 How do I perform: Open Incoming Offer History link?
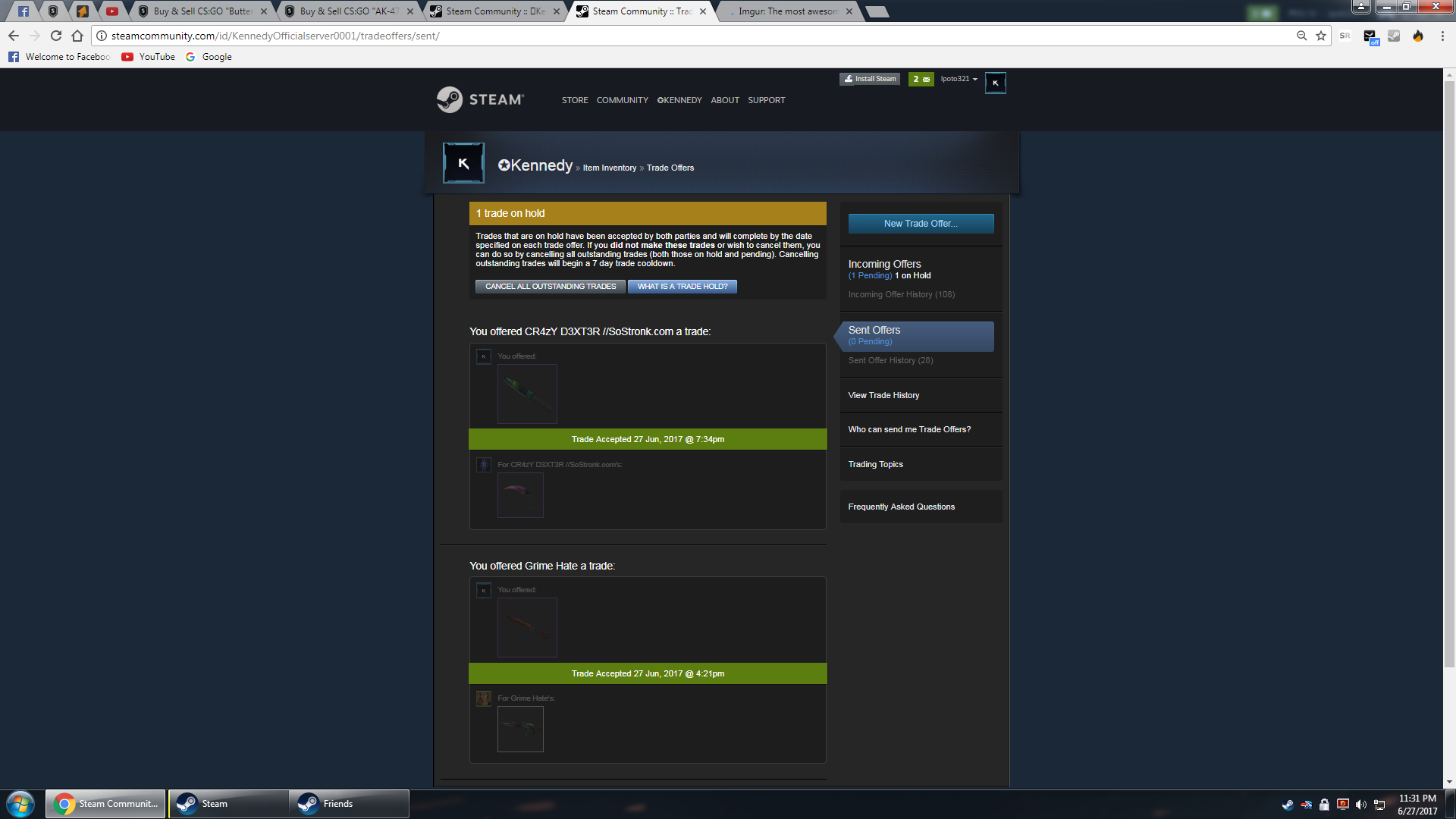coord(901,294)
